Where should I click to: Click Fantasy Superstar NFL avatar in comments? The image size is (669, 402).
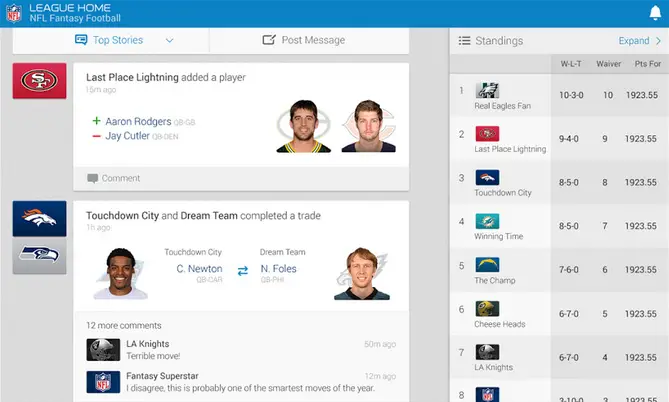tap(103, 382)
